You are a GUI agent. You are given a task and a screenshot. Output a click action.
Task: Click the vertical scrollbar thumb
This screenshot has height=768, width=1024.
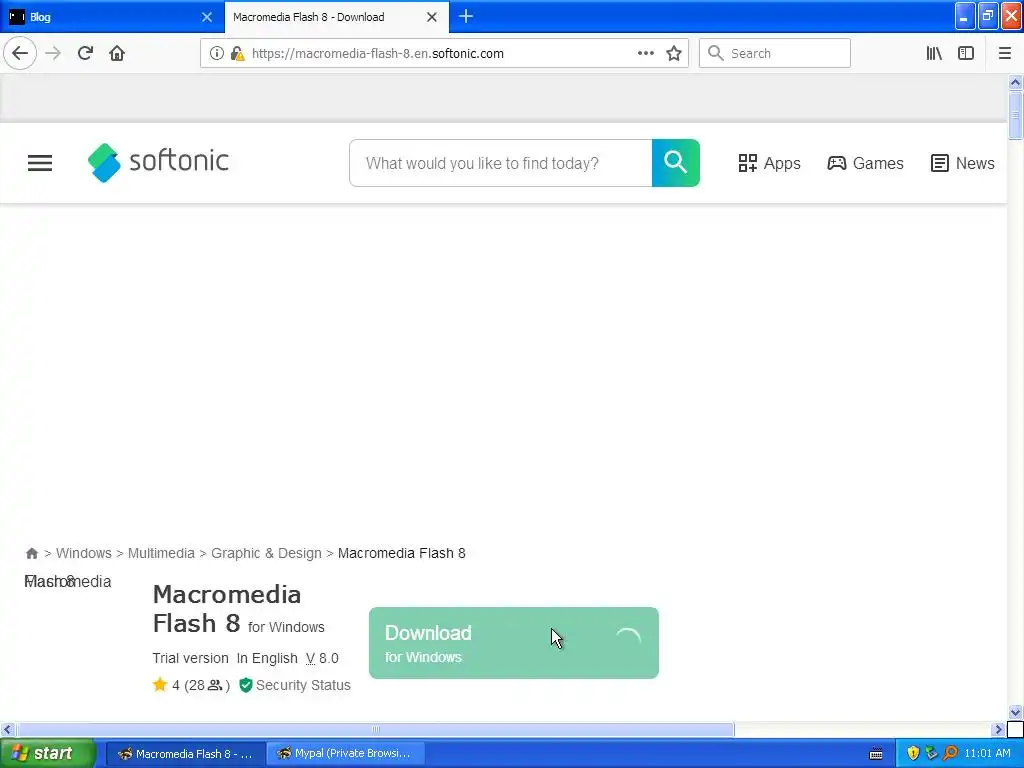(1015, 116)
